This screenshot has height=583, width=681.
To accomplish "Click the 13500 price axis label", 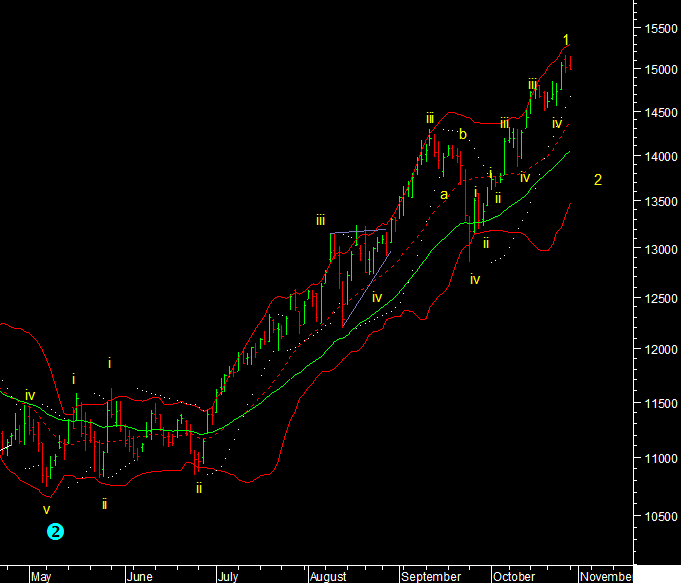I will click(661, 202).
